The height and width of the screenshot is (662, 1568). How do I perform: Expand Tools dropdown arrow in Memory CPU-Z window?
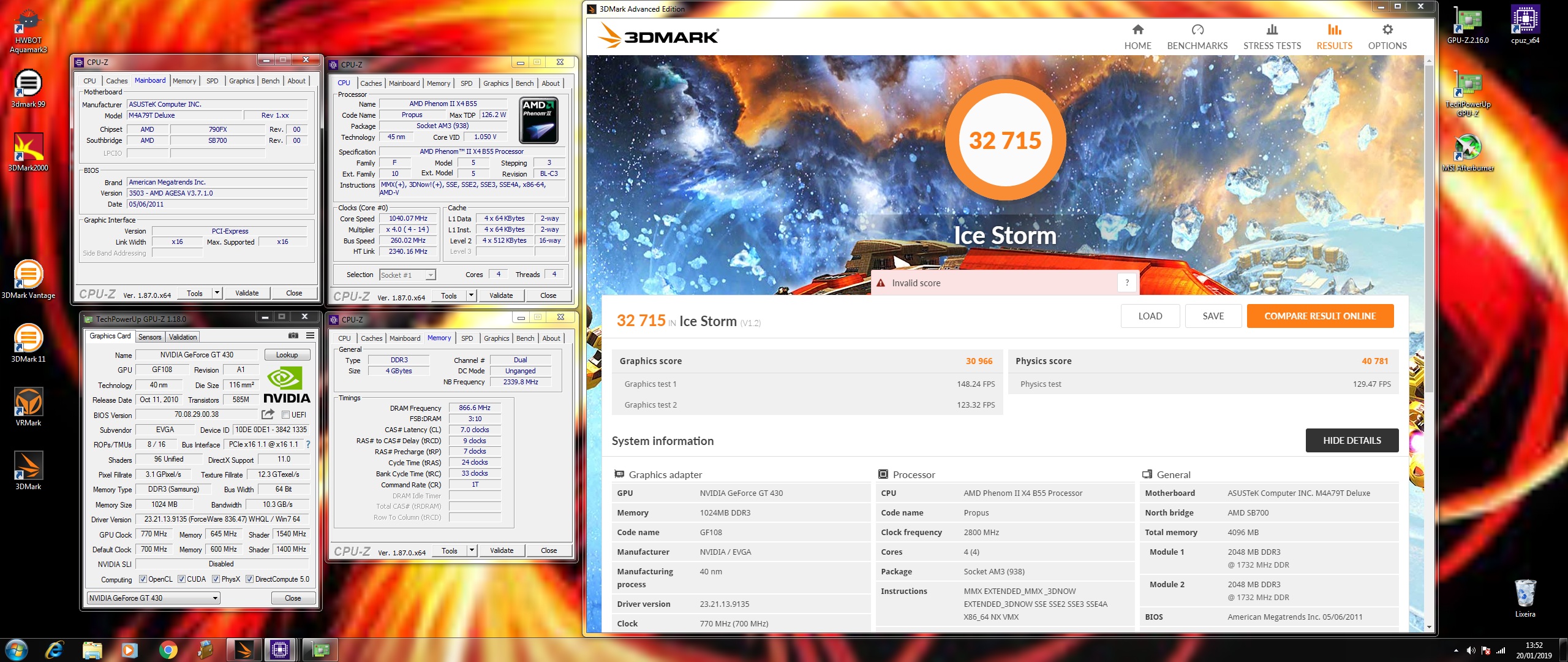(471, 550)
